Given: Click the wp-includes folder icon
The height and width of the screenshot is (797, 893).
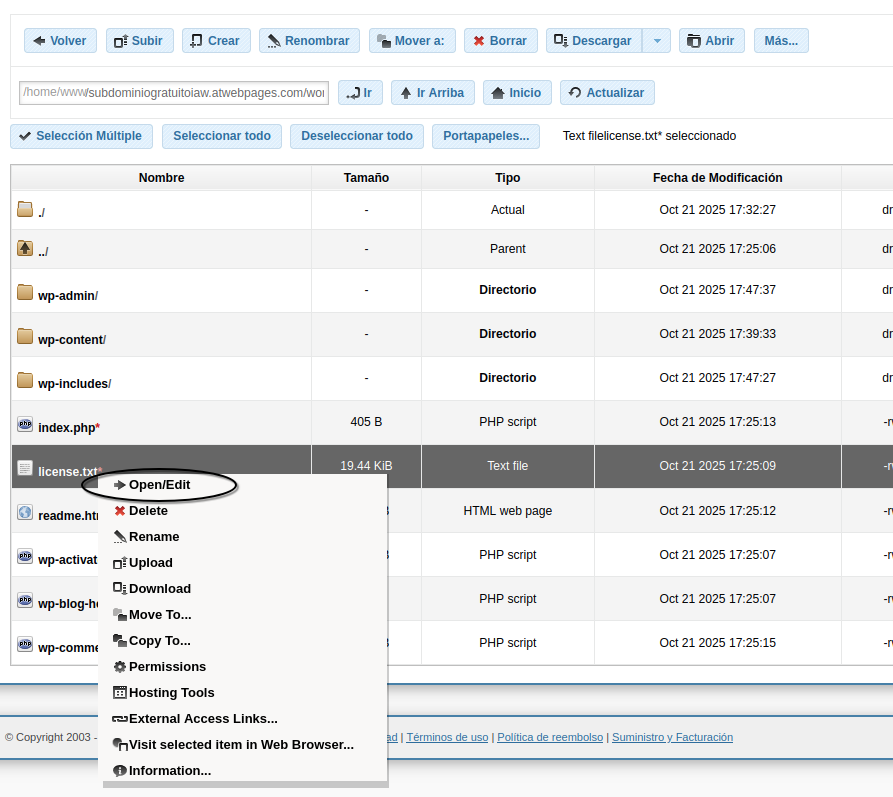Looking at the screenshot, I should pos(25,381).
